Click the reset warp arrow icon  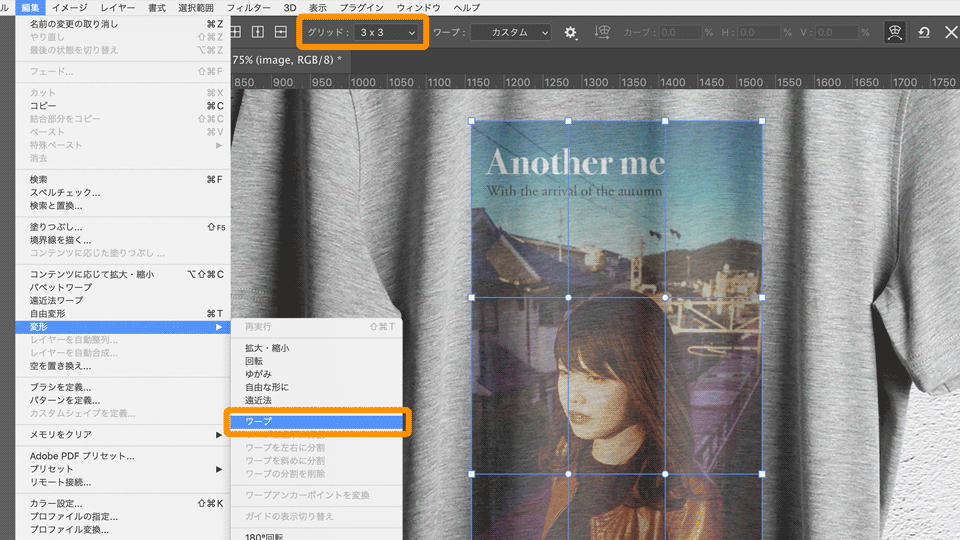[x=924, y=32]
